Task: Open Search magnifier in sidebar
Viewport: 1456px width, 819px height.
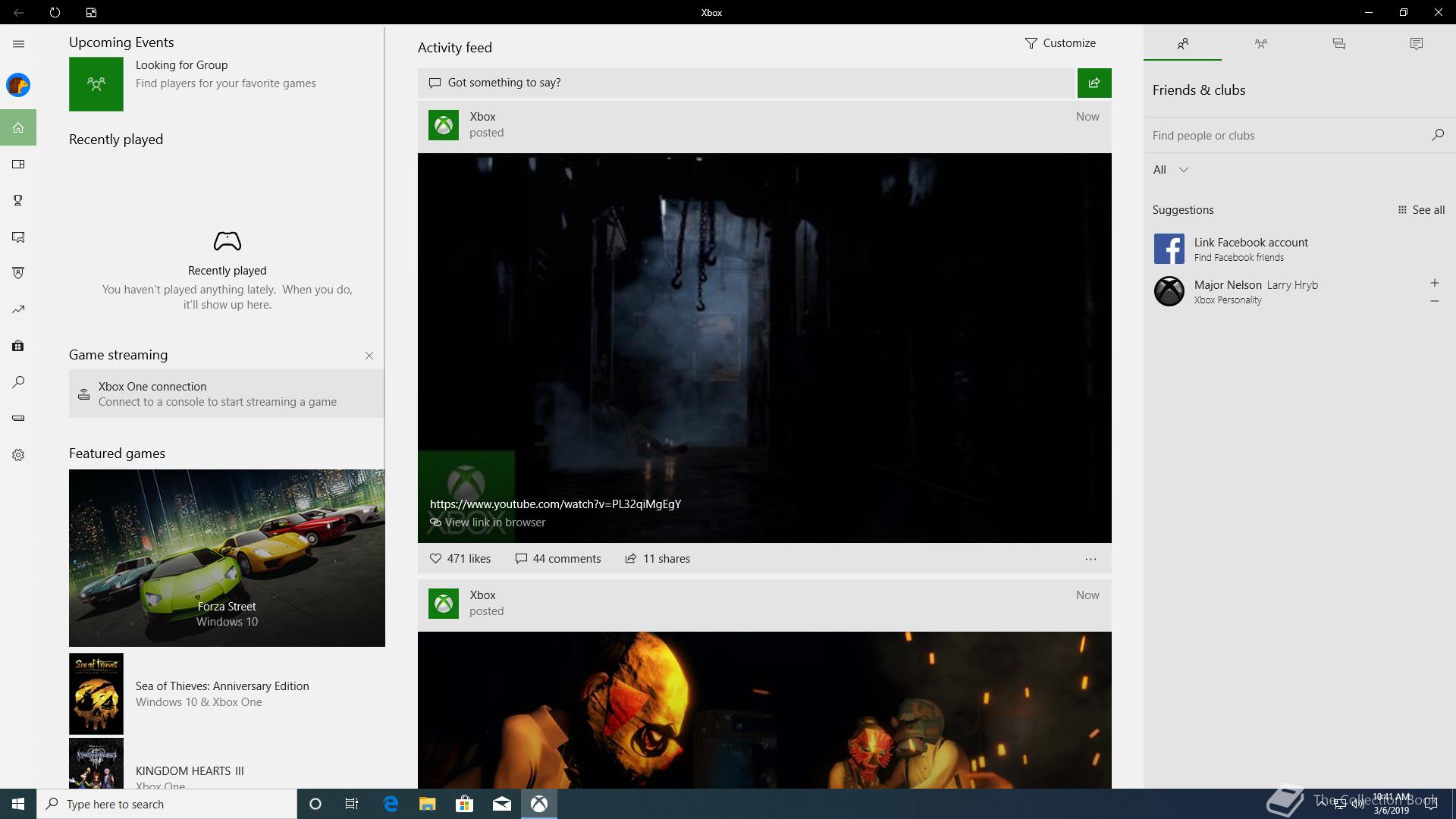Action: (x=18, y=382)
